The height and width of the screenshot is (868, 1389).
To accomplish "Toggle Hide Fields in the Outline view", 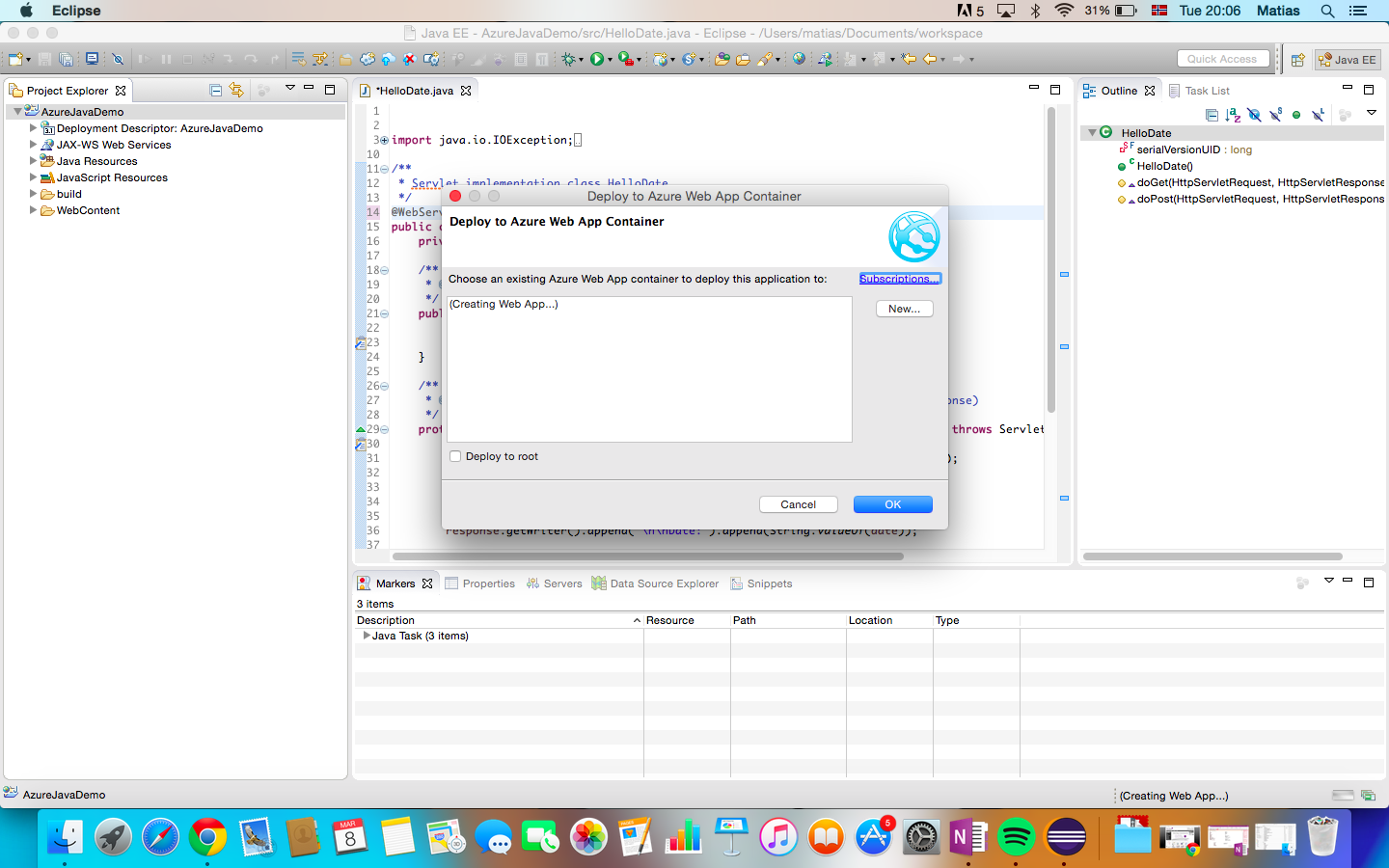I will point(1254,115).
